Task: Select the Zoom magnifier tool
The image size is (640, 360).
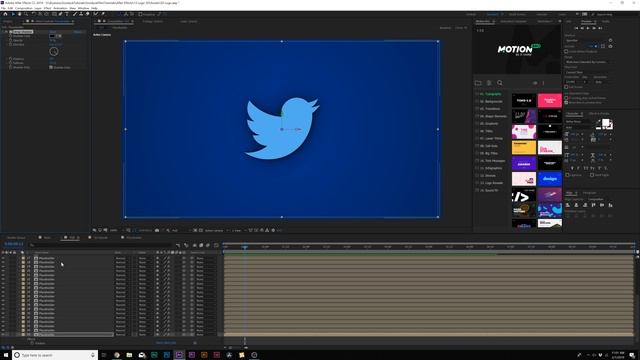Action: pos(26,14)
